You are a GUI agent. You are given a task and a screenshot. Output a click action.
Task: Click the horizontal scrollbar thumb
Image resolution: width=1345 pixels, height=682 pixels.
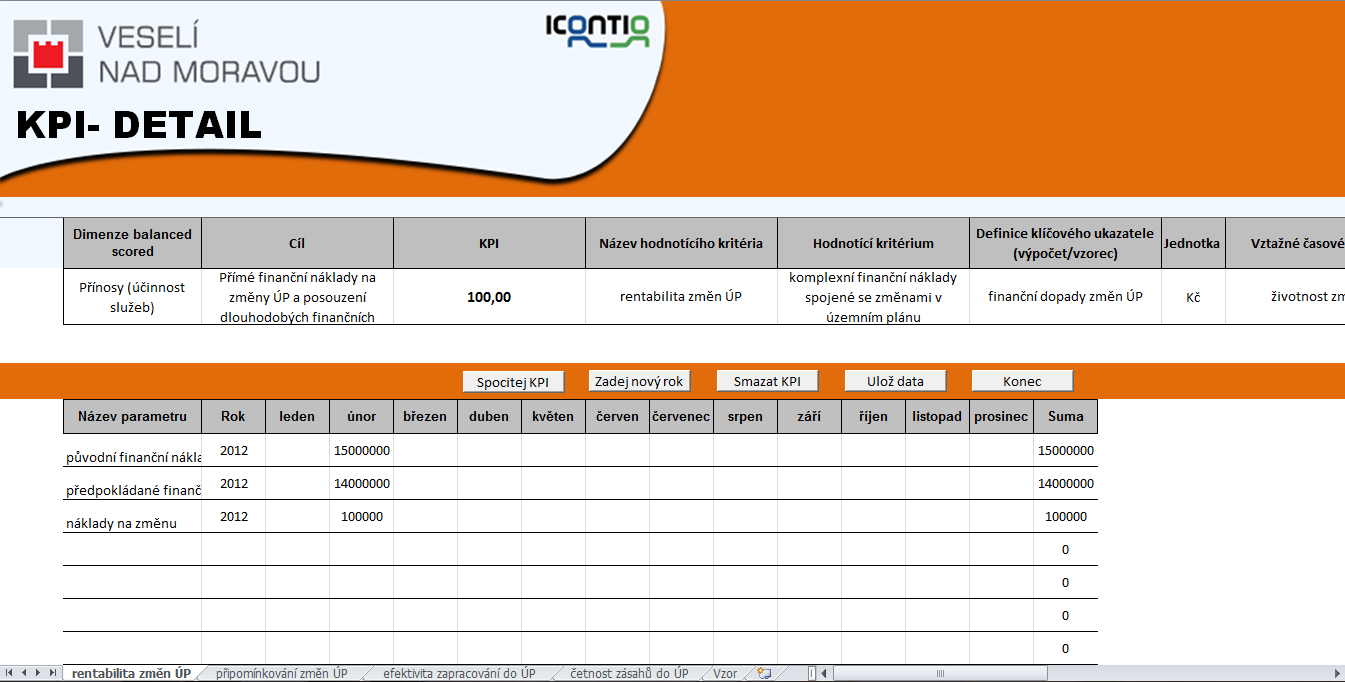click(x=940, y=673)
